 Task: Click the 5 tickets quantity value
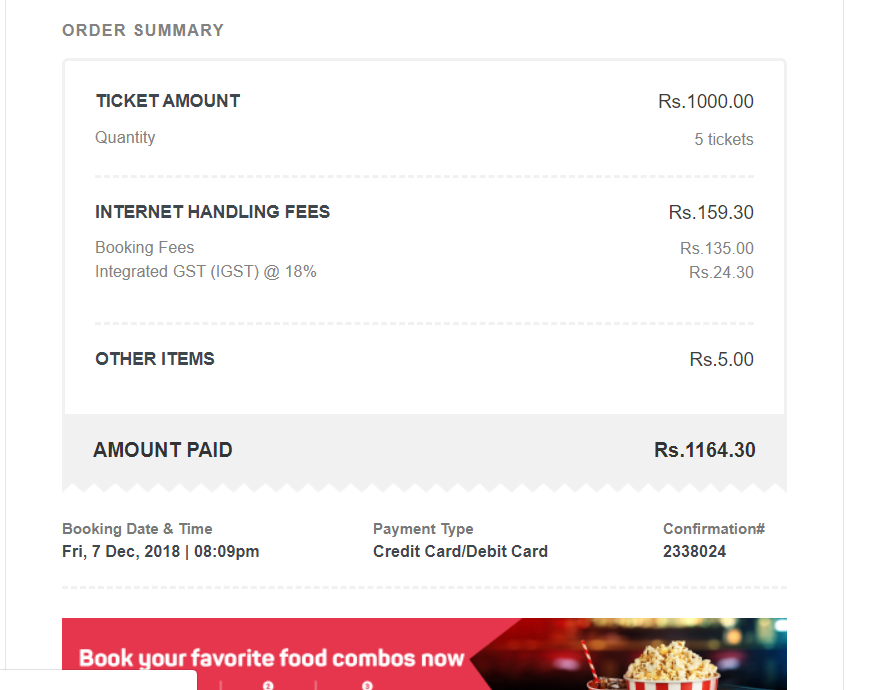724,139
